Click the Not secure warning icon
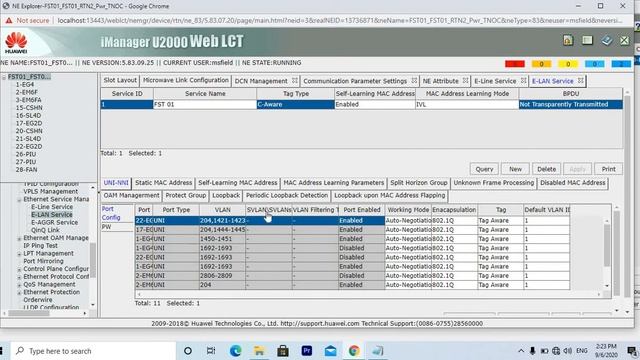 point(9,20)
